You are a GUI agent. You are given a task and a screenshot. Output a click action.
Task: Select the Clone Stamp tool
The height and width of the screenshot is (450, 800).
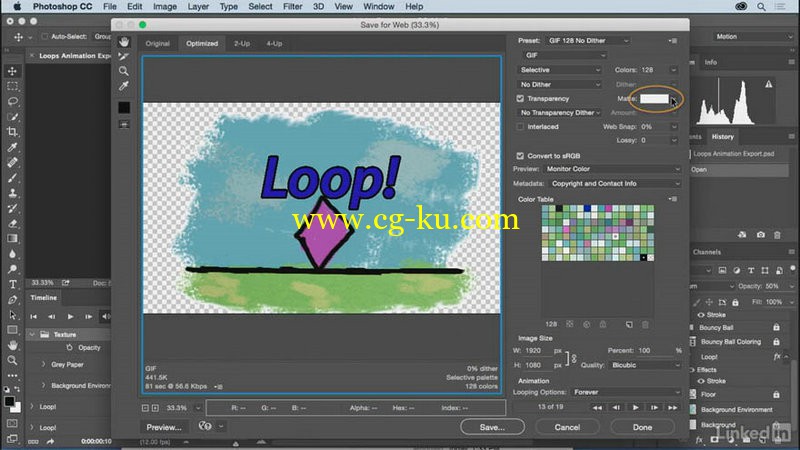click(x=13, y=193)
